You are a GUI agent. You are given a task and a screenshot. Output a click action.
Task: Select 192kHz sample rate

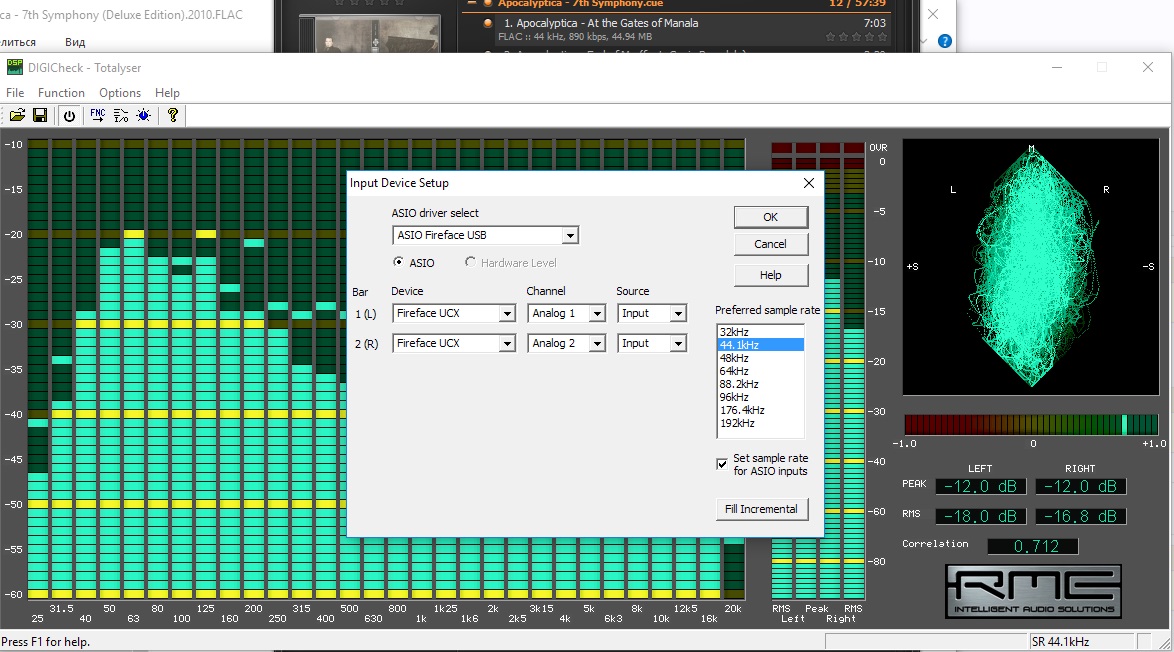coord(761,423)
